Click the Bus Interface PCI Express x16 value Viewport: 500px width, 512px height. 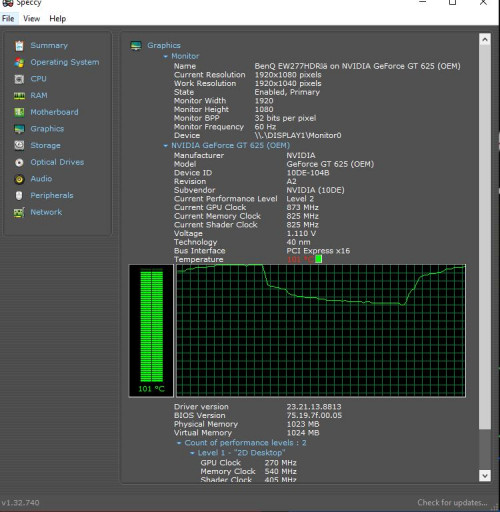pyautogui.click(x=318, y=251)
